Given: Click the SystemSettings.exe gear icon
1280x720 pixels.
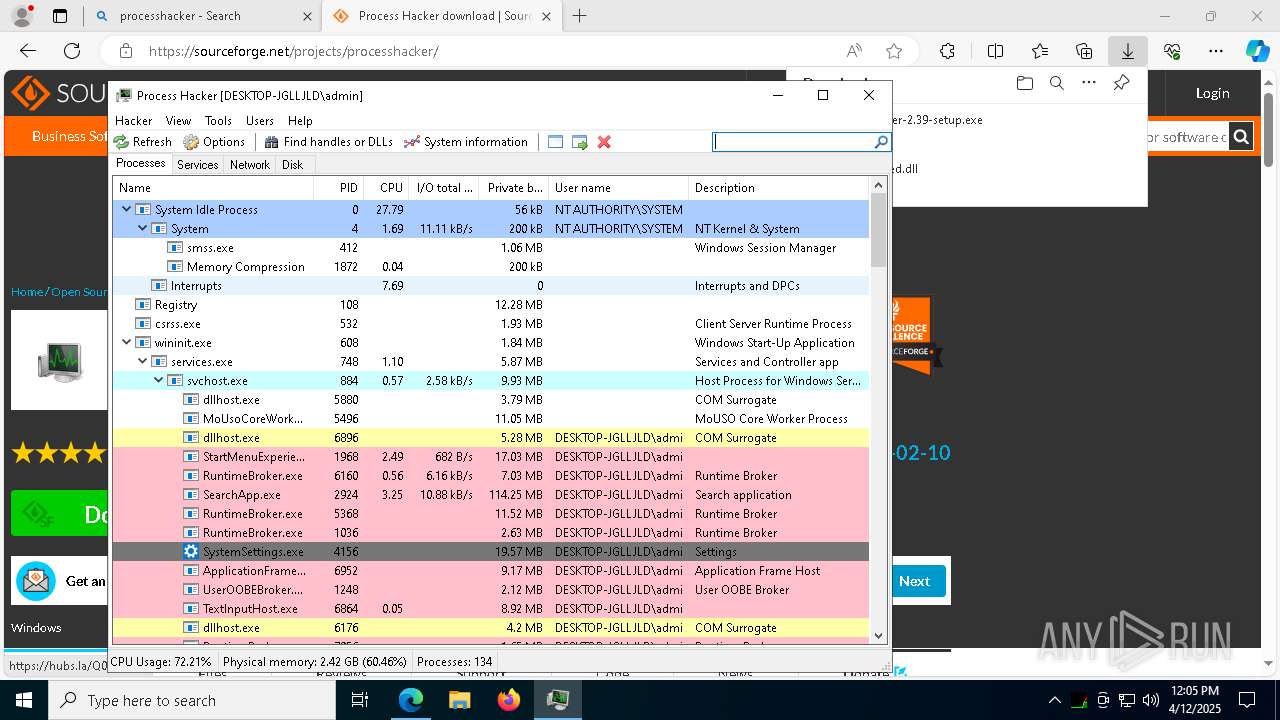Looking at the screenshot, I should 191,551.
